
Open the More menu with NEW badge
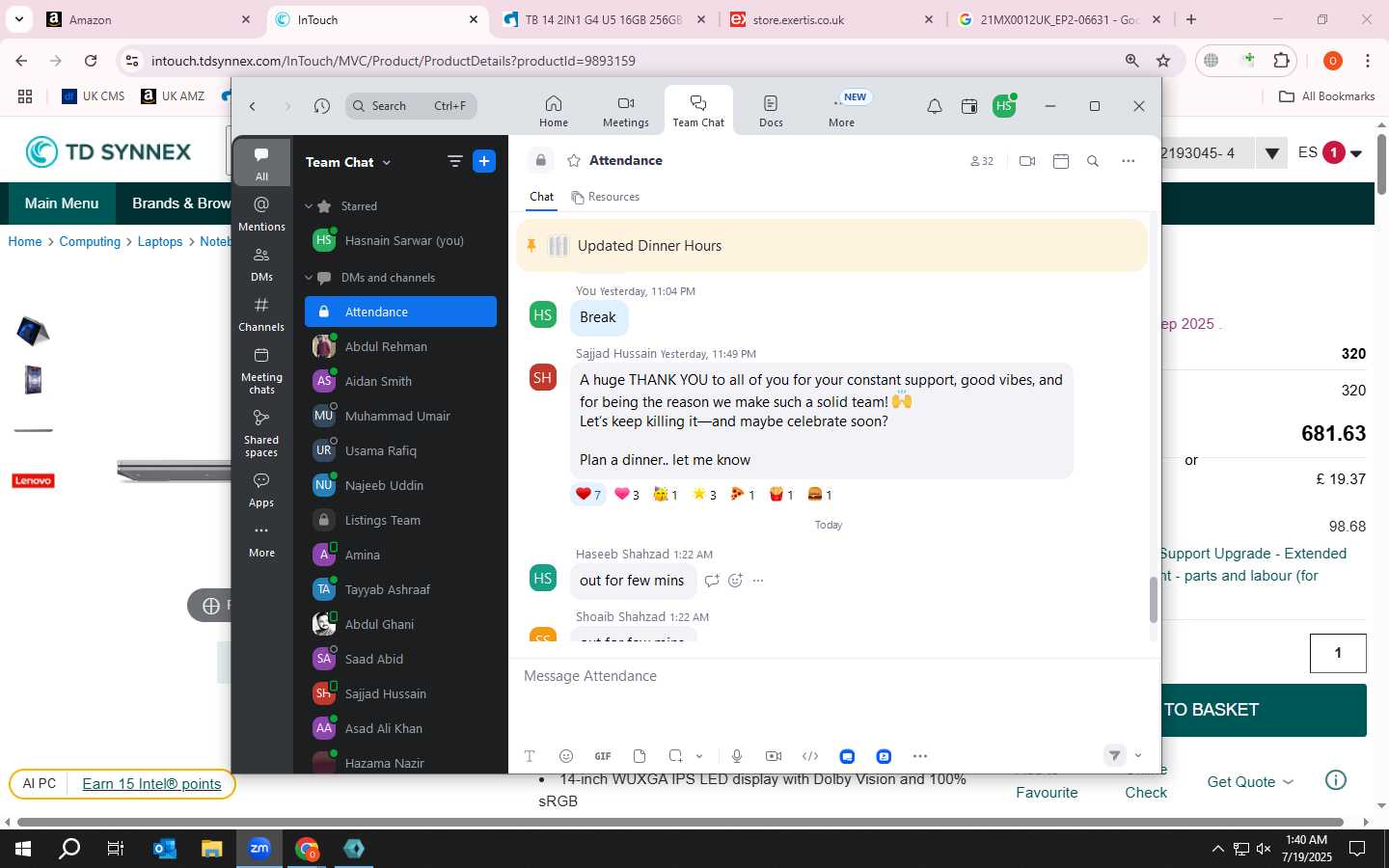[x=842, y=111]
